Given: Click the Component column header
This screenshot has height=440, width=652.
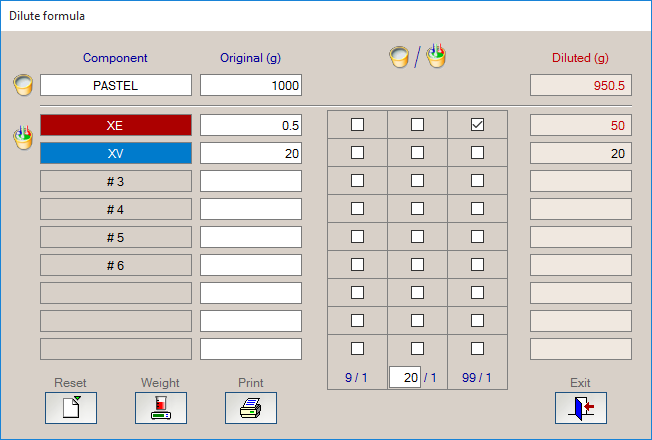Looking at the screenshot, I should point(115,57).
